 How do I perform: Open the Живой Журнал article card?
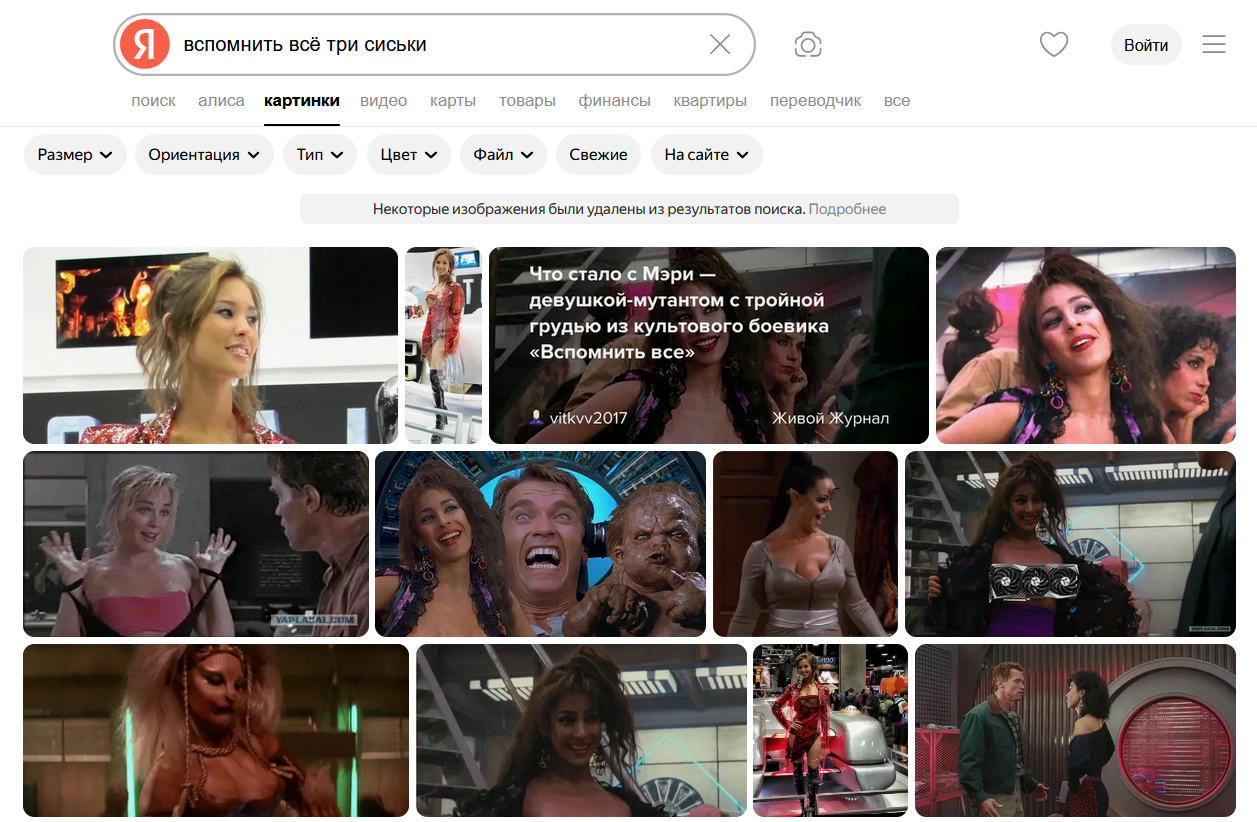point(709,345)
